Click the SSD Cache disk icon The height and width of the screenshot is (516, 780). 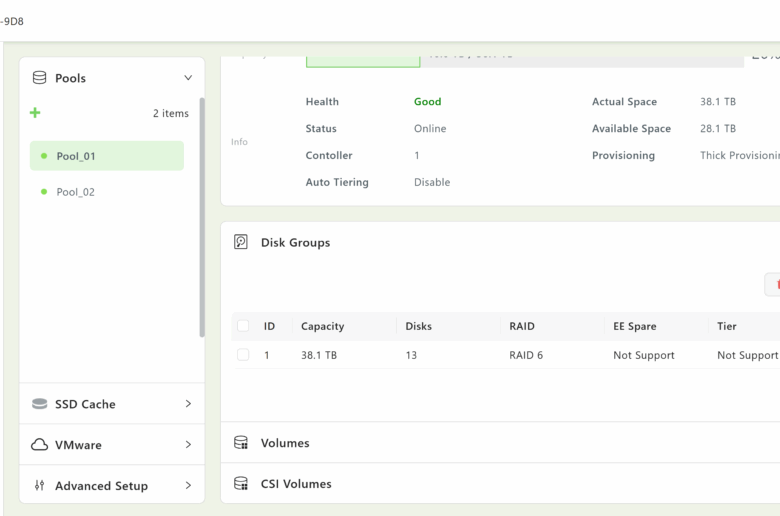[x=40, y=404]
